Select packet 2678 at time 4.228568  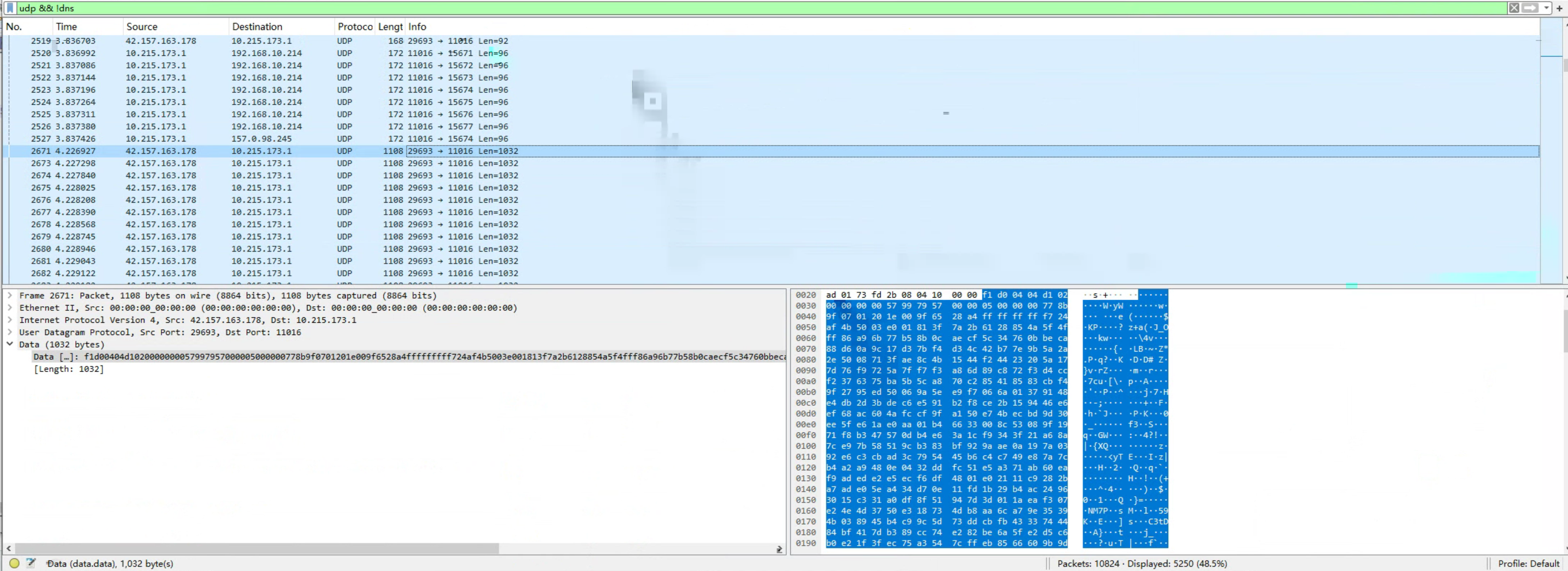(771, 224)
